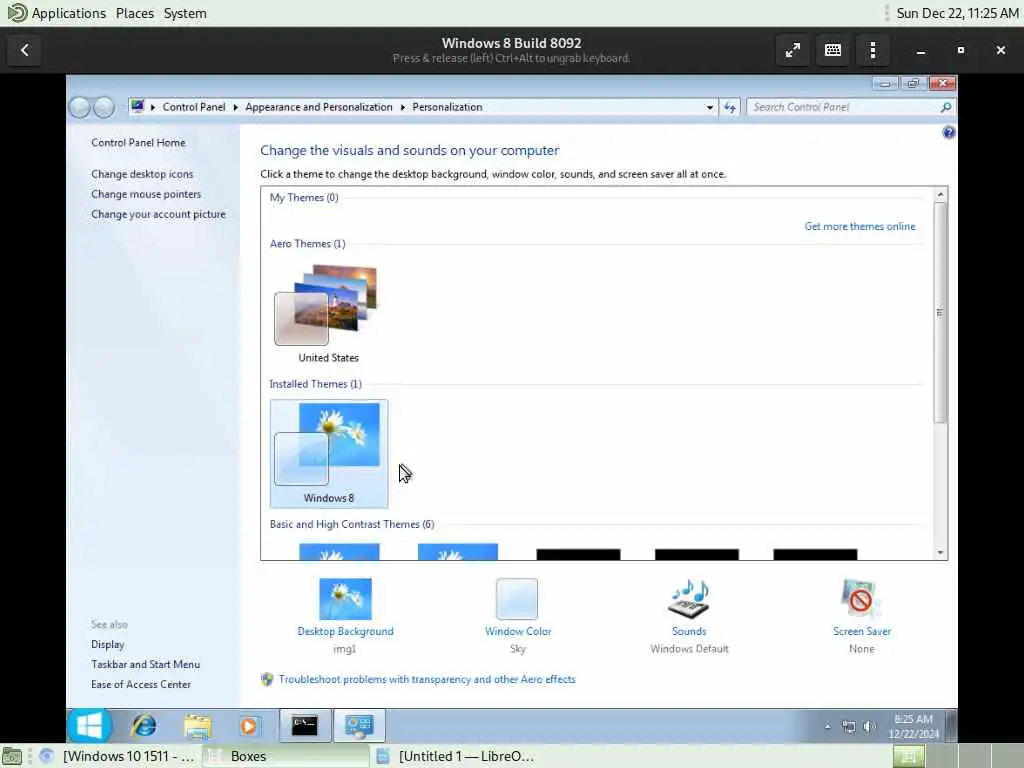Click the network tray icon
1024x768 pixels.
848,726
